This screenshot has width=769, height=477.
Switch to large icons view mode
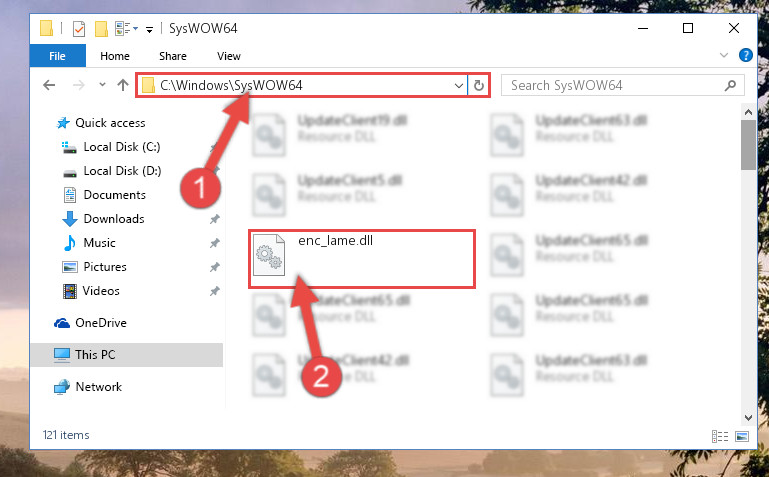(742, 436)
